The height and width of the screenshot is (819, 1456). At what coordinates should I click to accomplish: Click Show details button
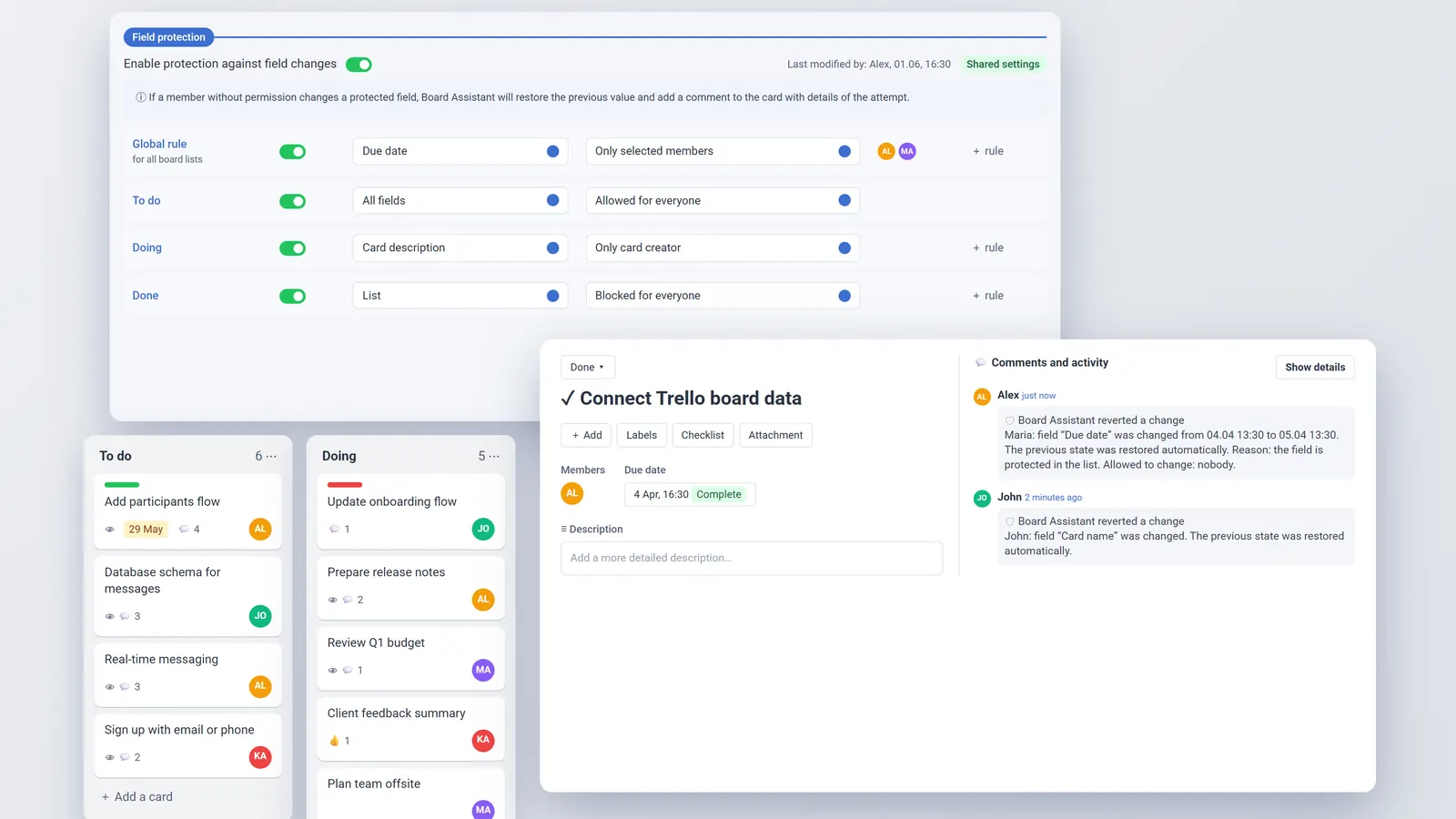(x=1315, y=367)
